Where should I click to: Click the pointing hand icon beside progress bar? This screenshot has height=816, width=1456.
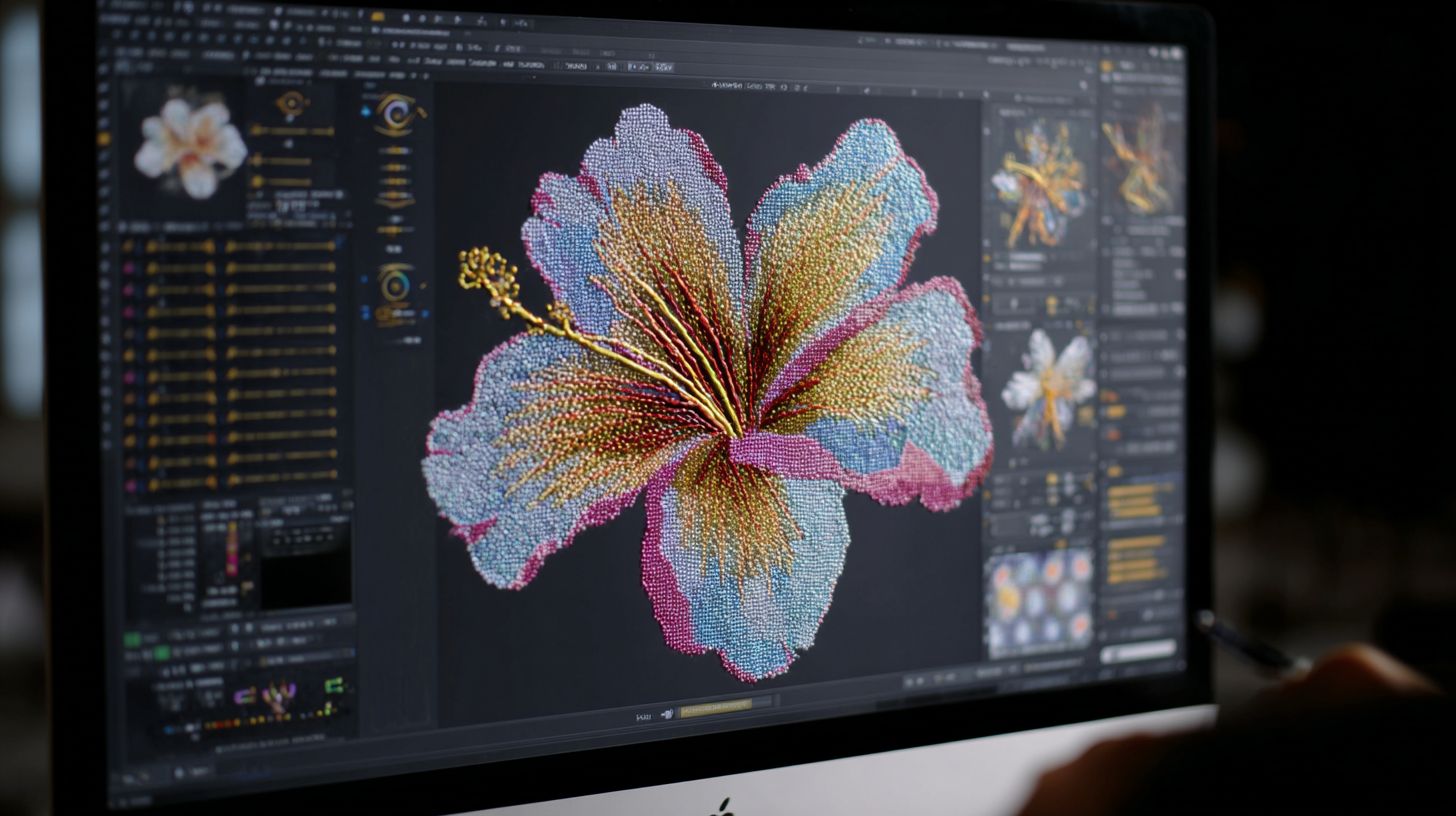[666, 715]
